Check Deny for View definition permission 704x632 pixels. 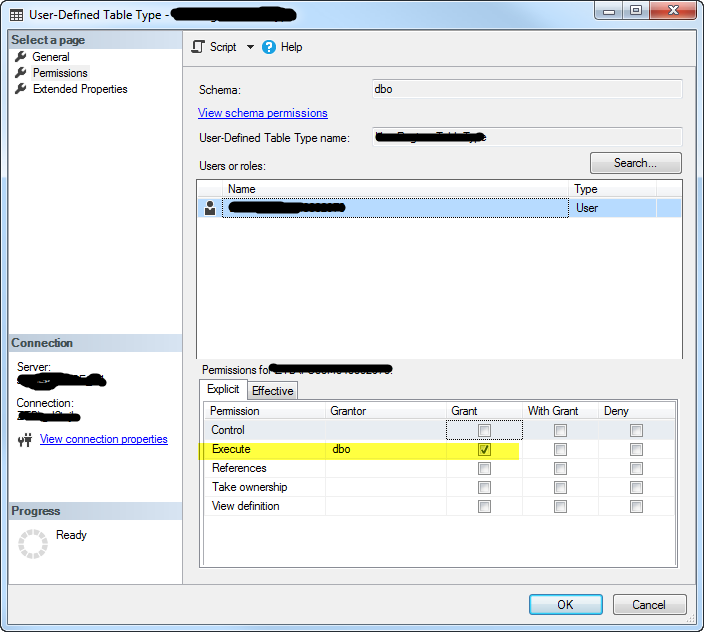point(636,506)
